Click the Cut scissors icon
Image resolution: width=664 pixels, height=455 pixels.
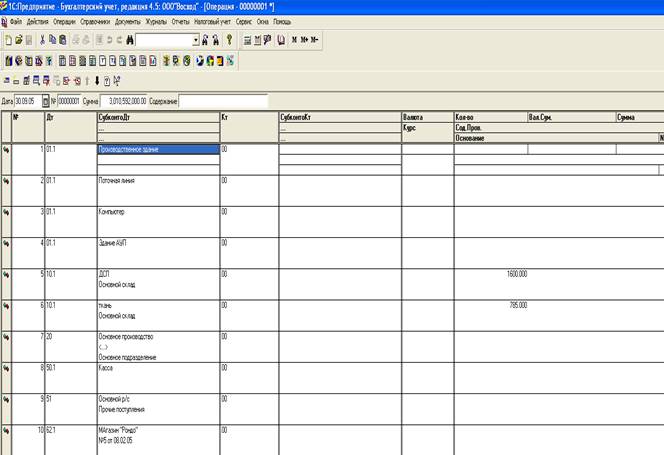coord(42,40)
